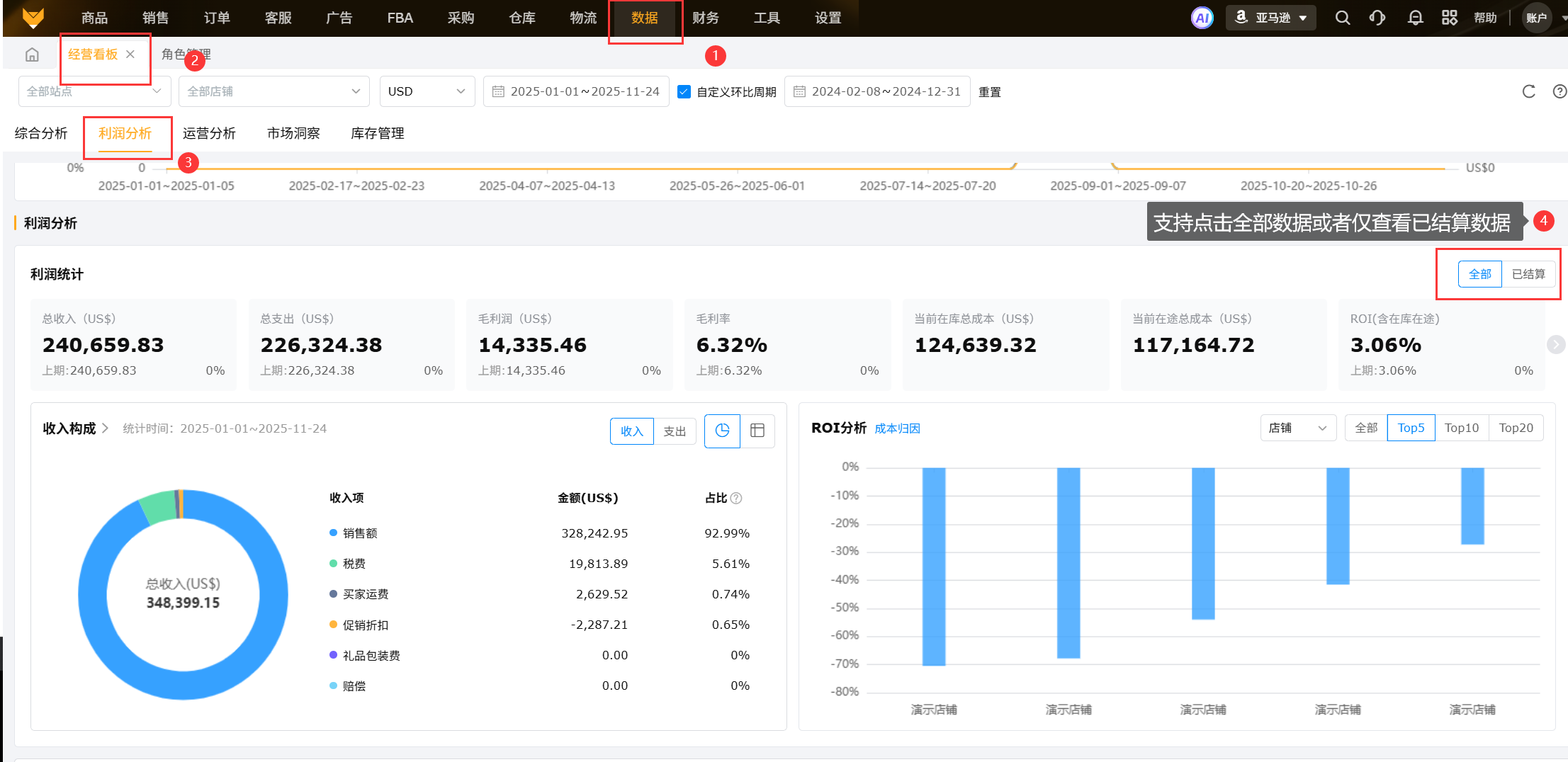1568x762 pixels.
Task: Switch income composition to 支出
Action: 675,431
